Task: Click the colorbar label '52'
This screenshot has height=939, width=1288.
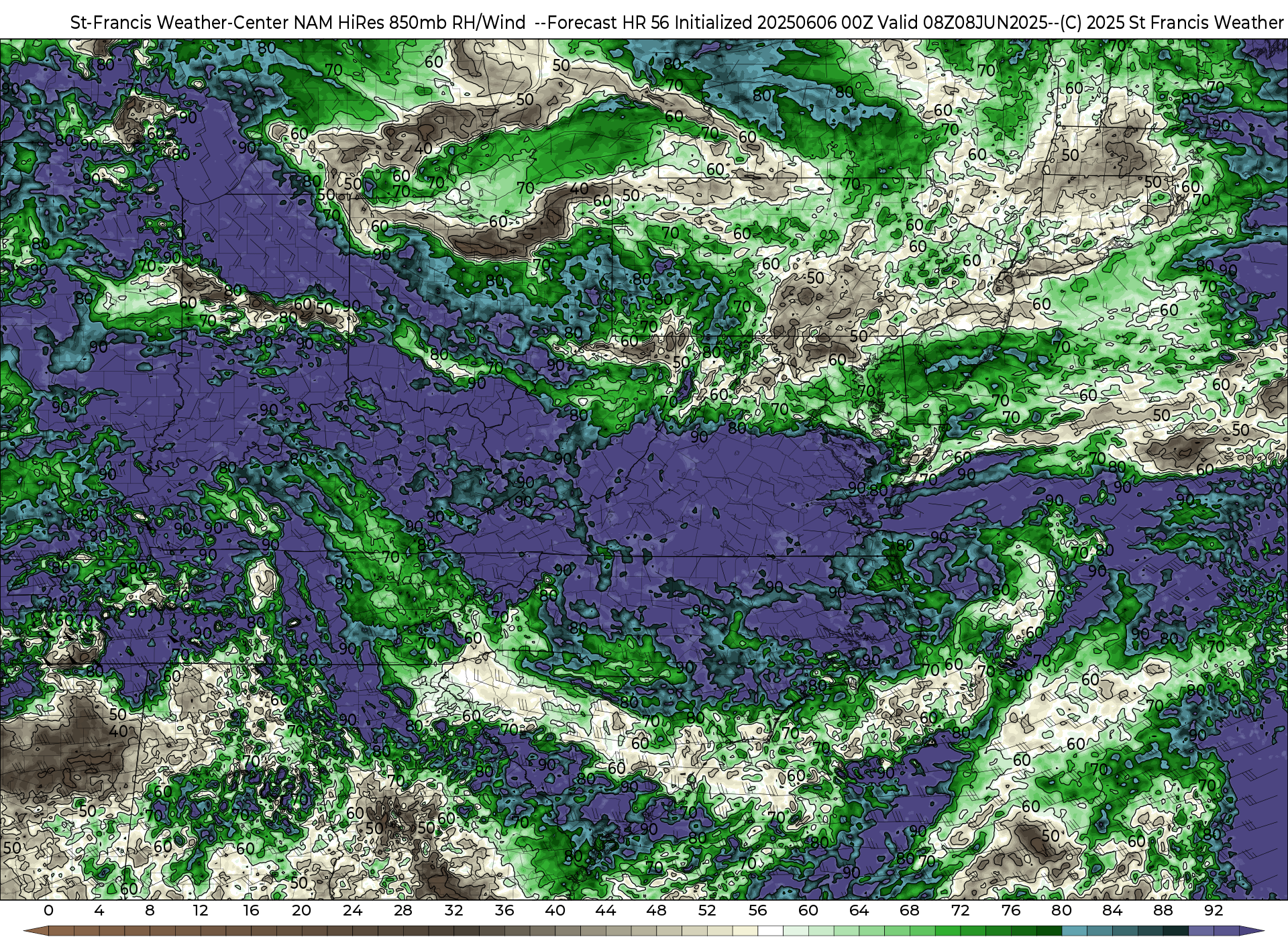Action: 707,910
